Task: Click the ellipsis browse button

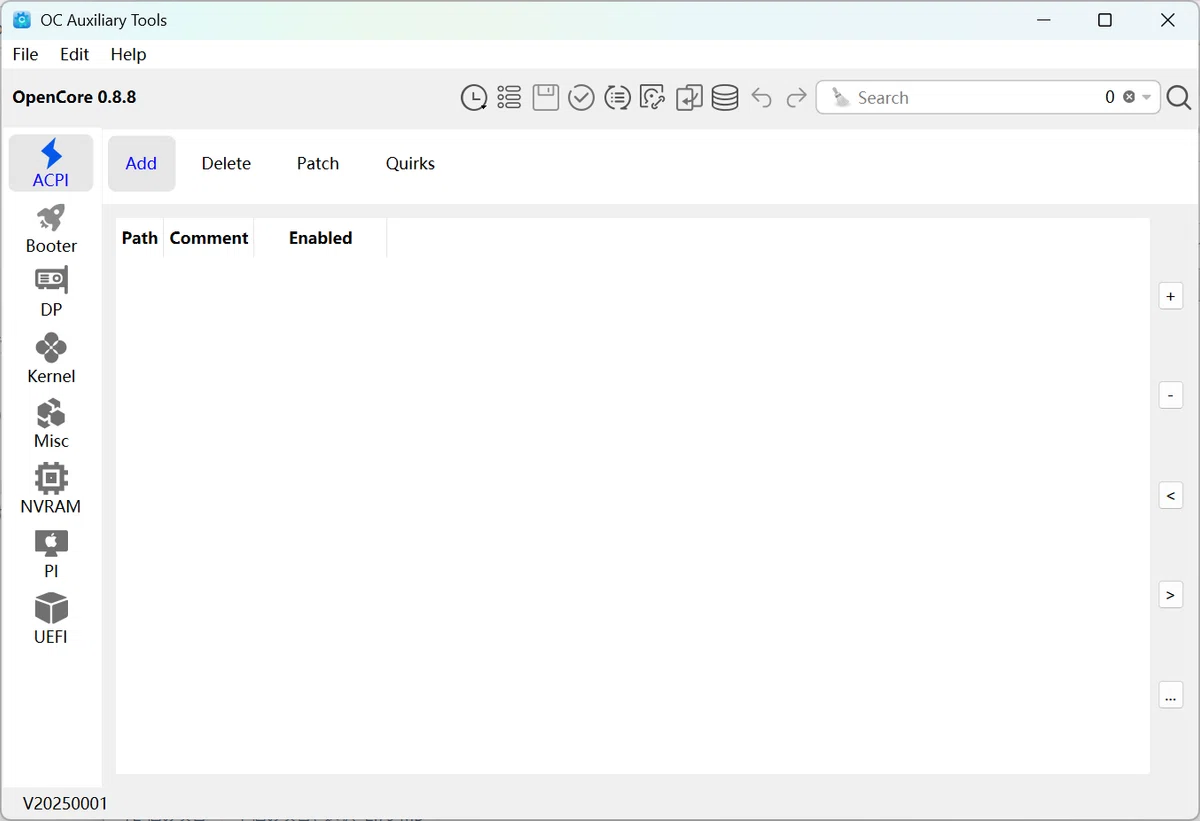Action: tap(1171, 695)
